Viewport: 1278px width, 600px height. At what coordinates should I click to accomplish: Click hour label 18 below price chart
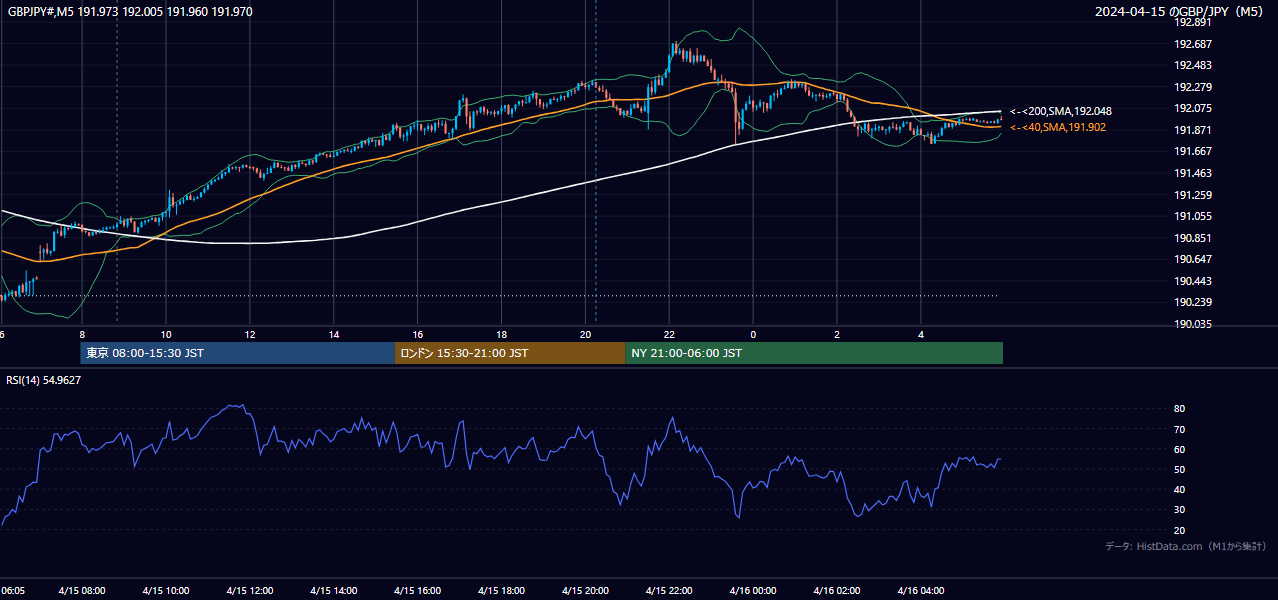(501, 334)
